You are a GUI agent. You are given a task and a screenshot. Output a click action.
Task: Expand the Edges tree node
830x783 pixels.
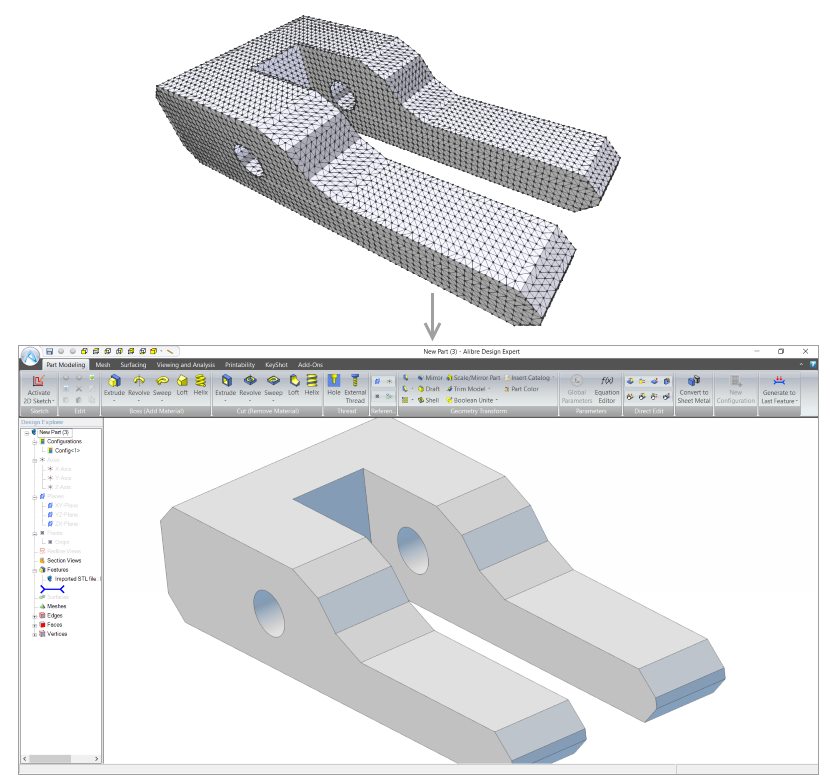35,615
